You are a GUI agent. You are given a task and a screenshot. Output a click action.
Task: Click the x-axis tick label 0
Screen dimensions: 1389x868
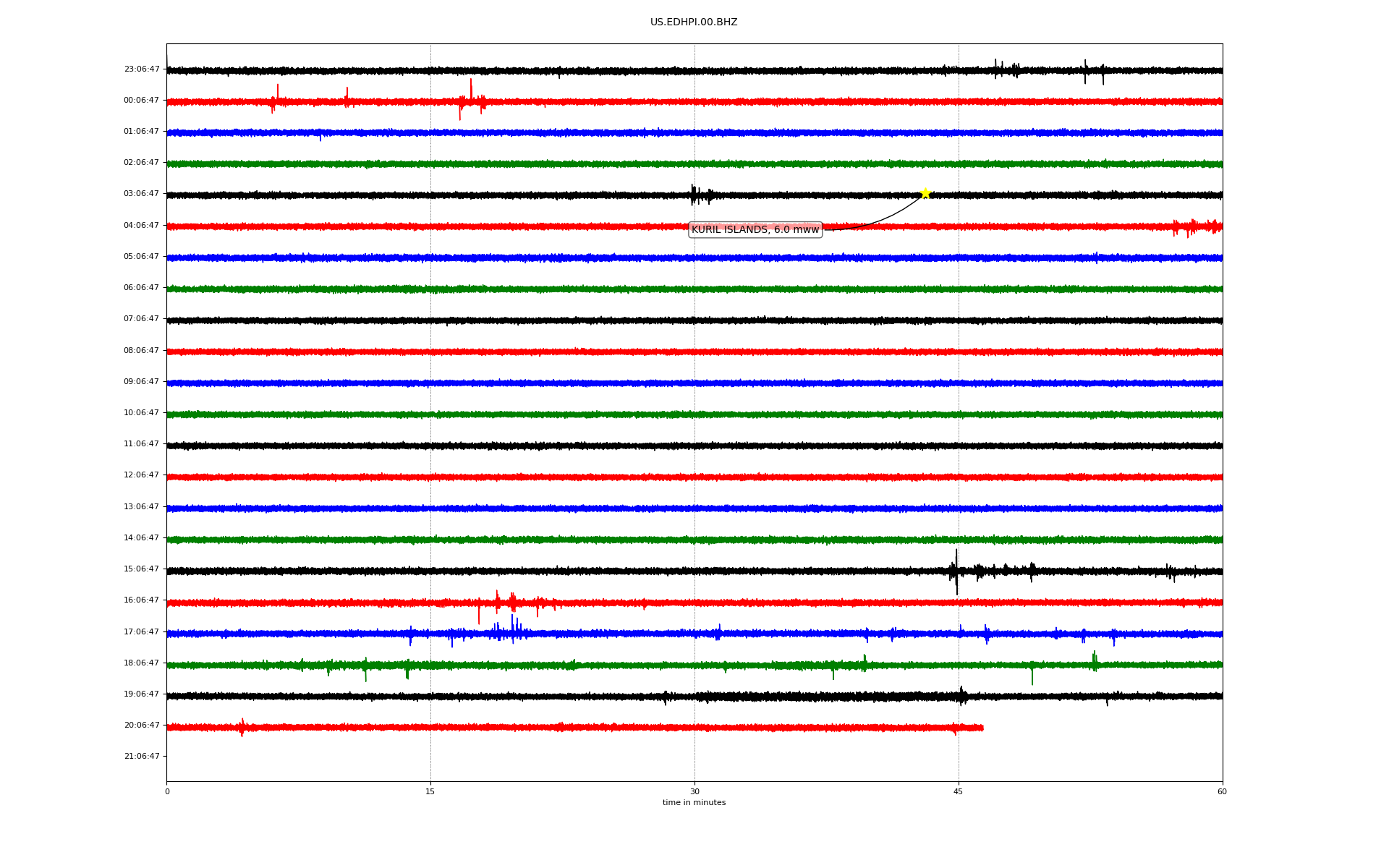[167, 792]
